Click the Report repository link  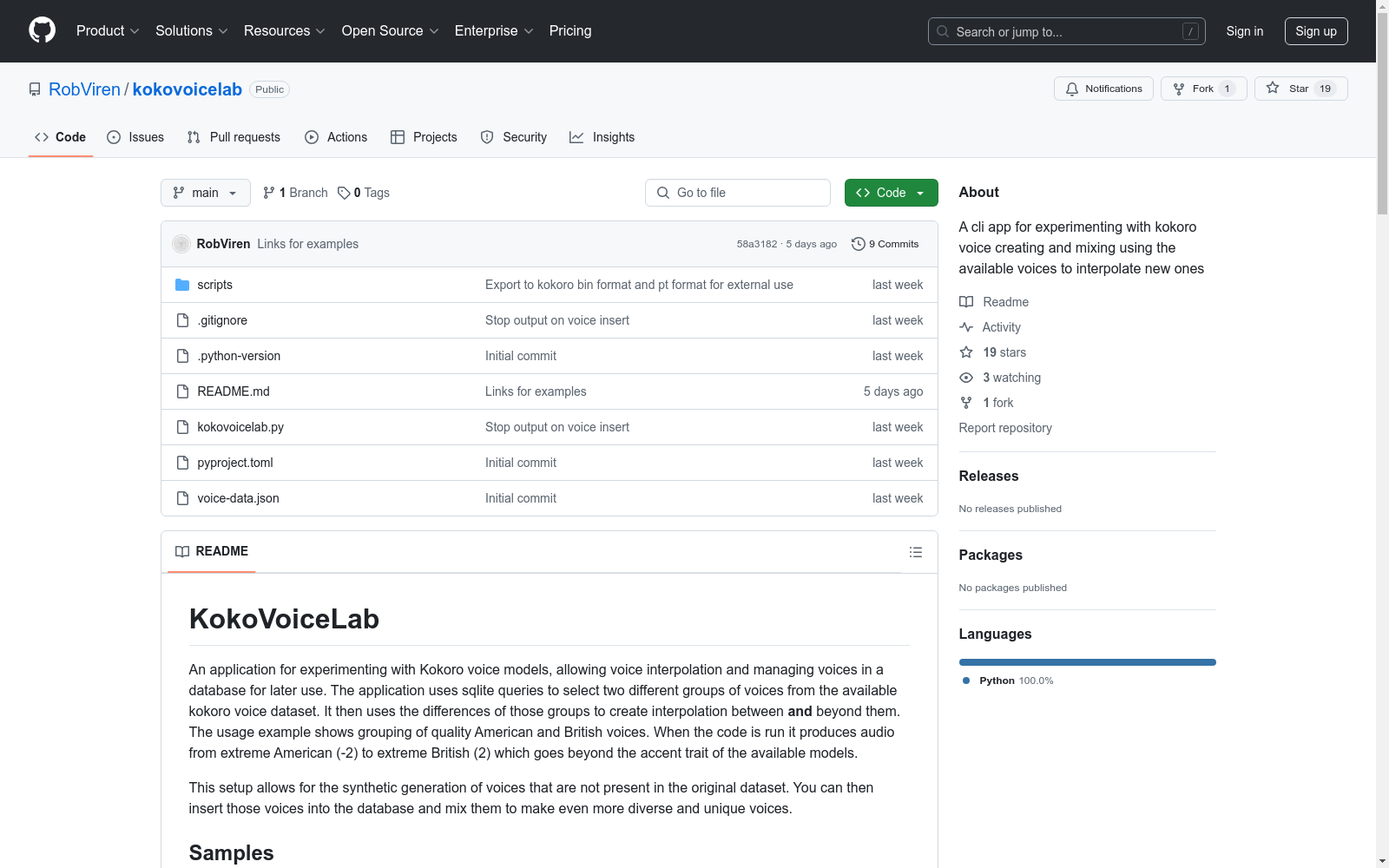1005,428
